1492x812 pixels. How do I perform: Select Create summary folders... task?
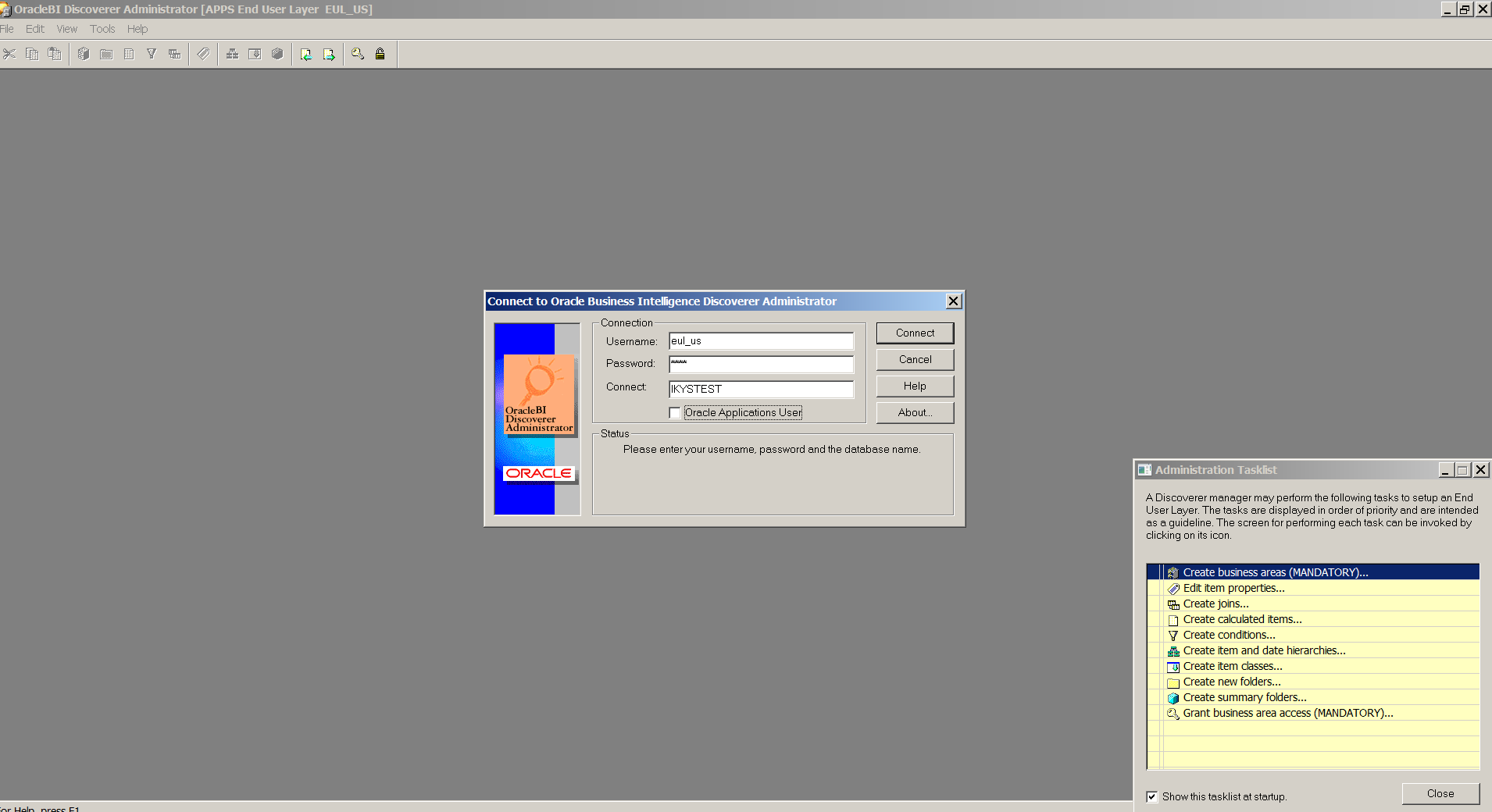[x=1244, y=697]
